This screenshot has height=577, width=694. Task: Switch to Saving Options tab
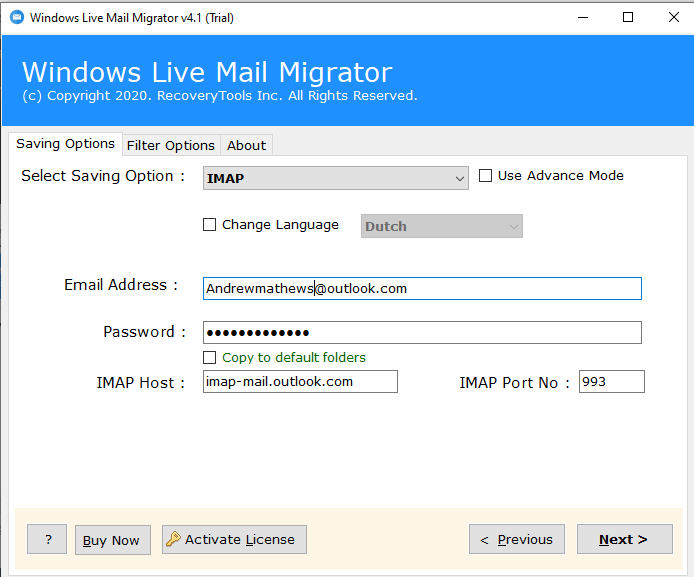[66, 144]
